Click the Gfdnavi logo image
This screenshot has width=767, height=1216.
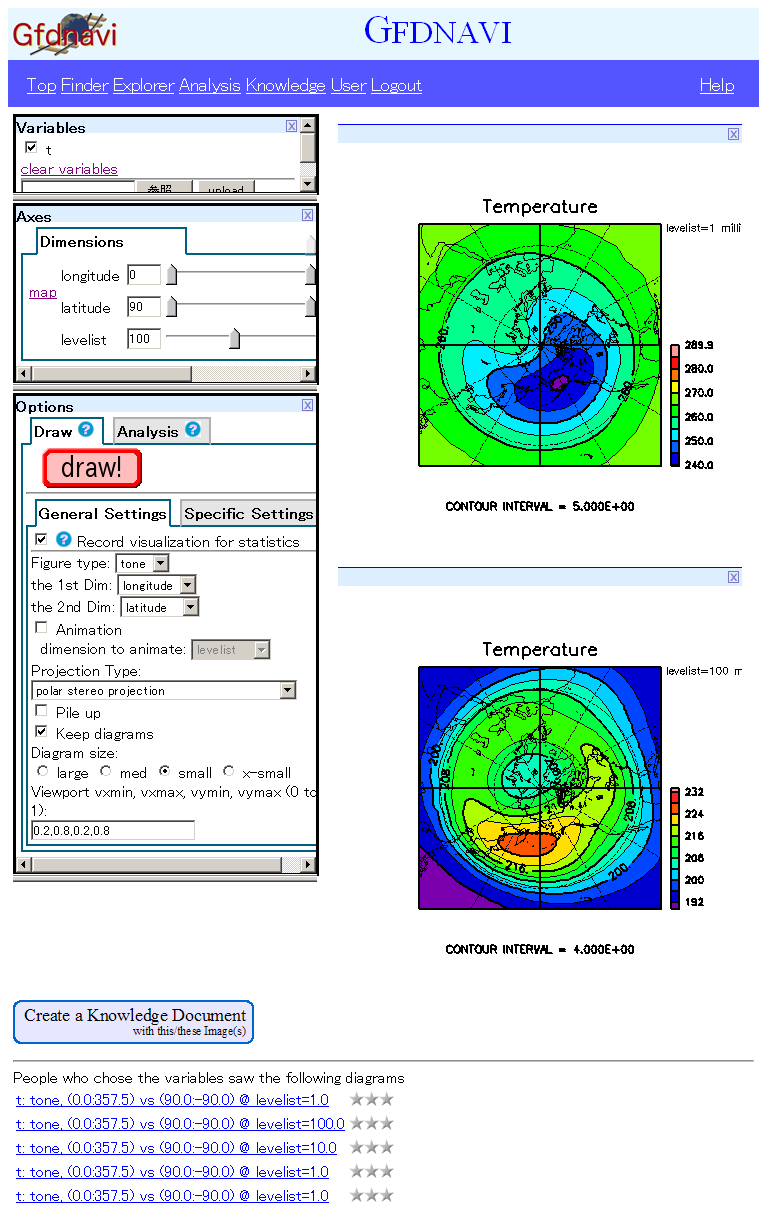[65, 34]
